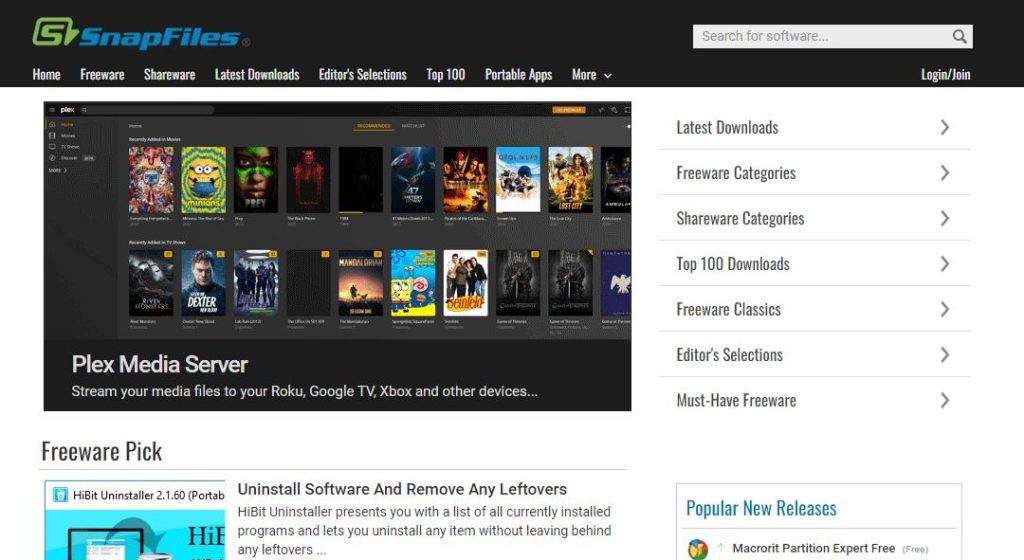
Task: Click the SpongeBob poster in Plex screenshot
Action: (x=413, y=283)
